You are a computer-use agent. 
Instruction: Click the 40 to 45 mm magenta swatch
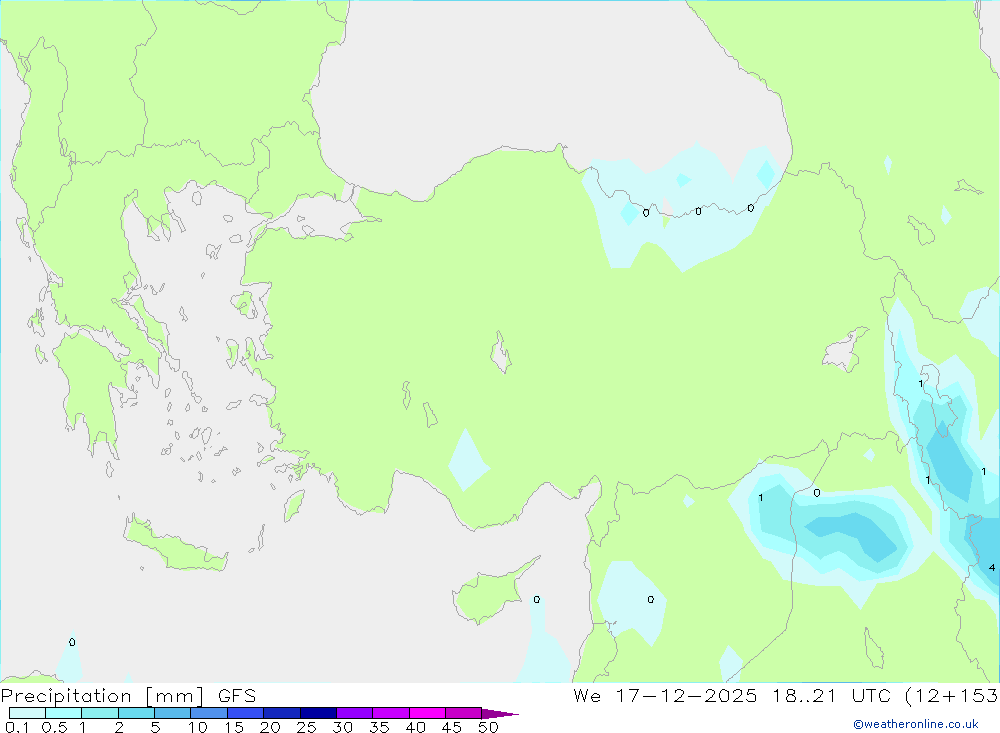(x=427, y=713)
